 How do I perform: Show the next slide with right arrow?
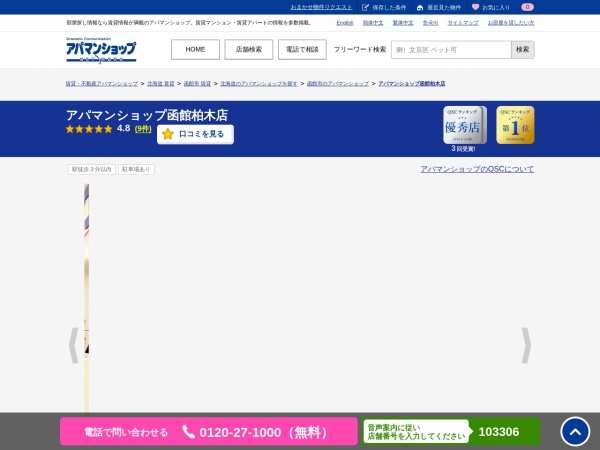526,345
